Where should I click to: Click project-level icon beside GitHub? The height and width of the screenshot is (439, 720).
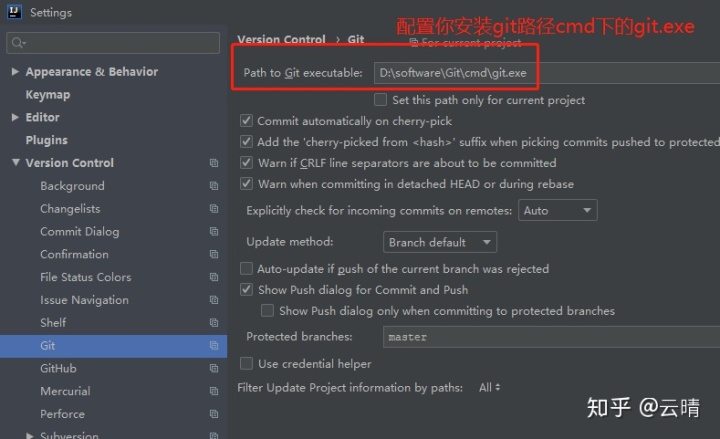214,368
